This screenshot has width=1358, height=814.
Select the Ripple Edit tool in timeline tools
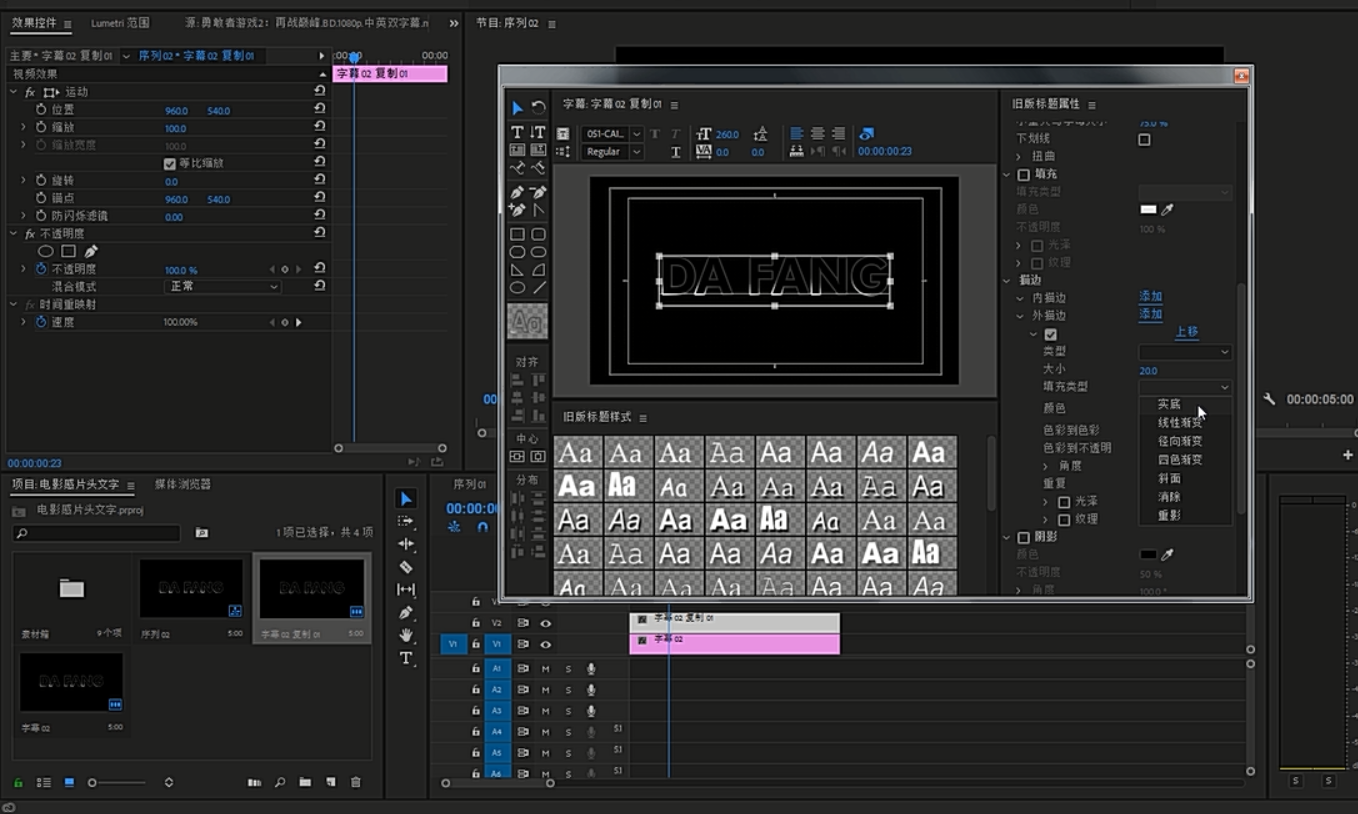coord(406,544)
